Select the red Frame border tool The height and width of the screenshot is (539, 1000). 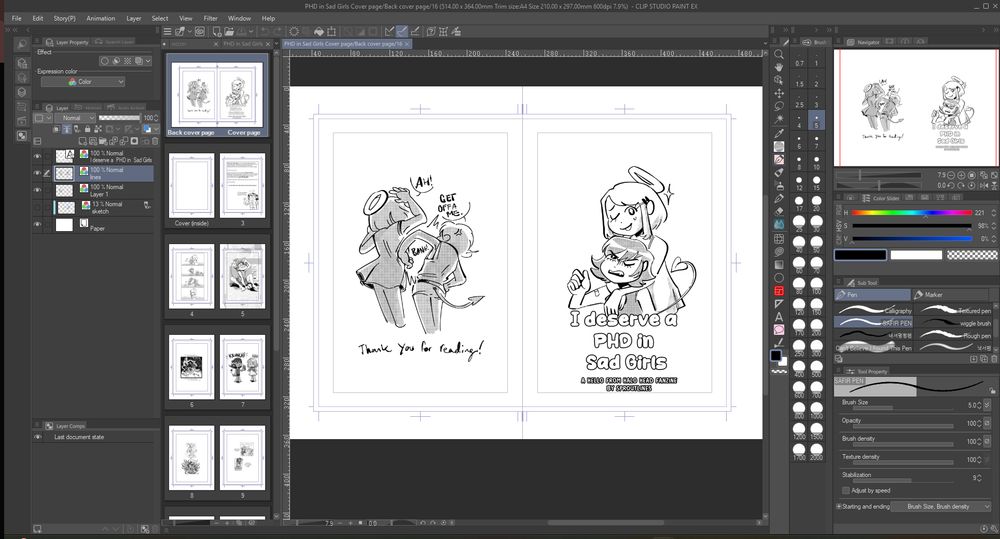click(x=779, y=291)
